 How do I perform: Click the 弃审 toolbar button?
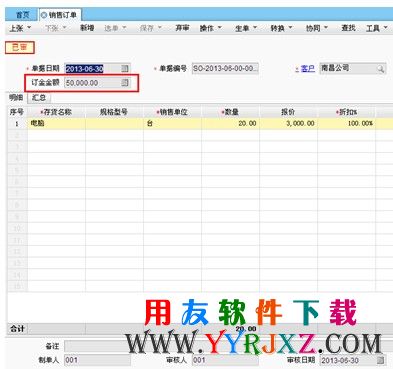click(x=182, y=28)
